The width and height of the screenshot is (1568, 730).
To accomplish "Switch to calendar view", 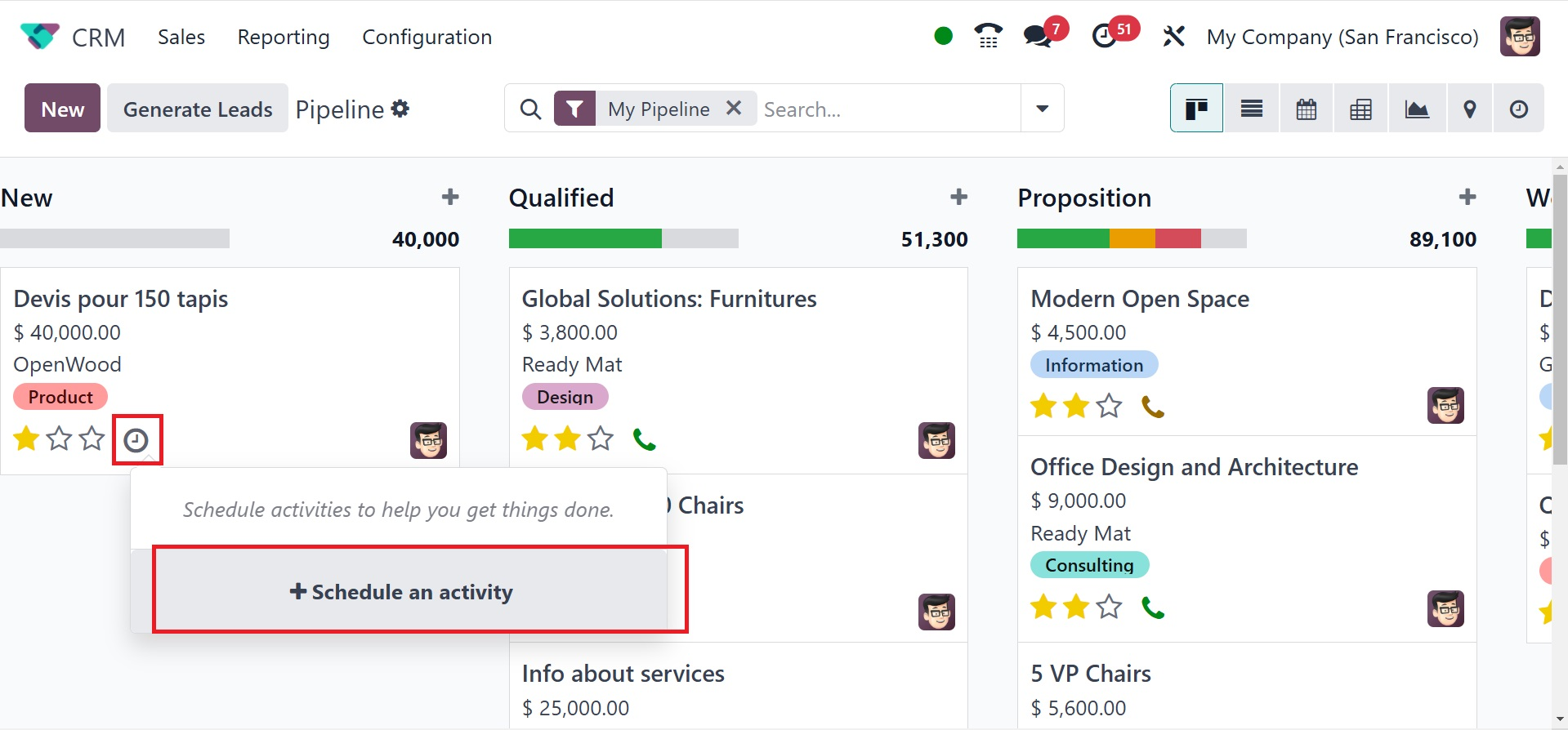I will (1306, 109).
